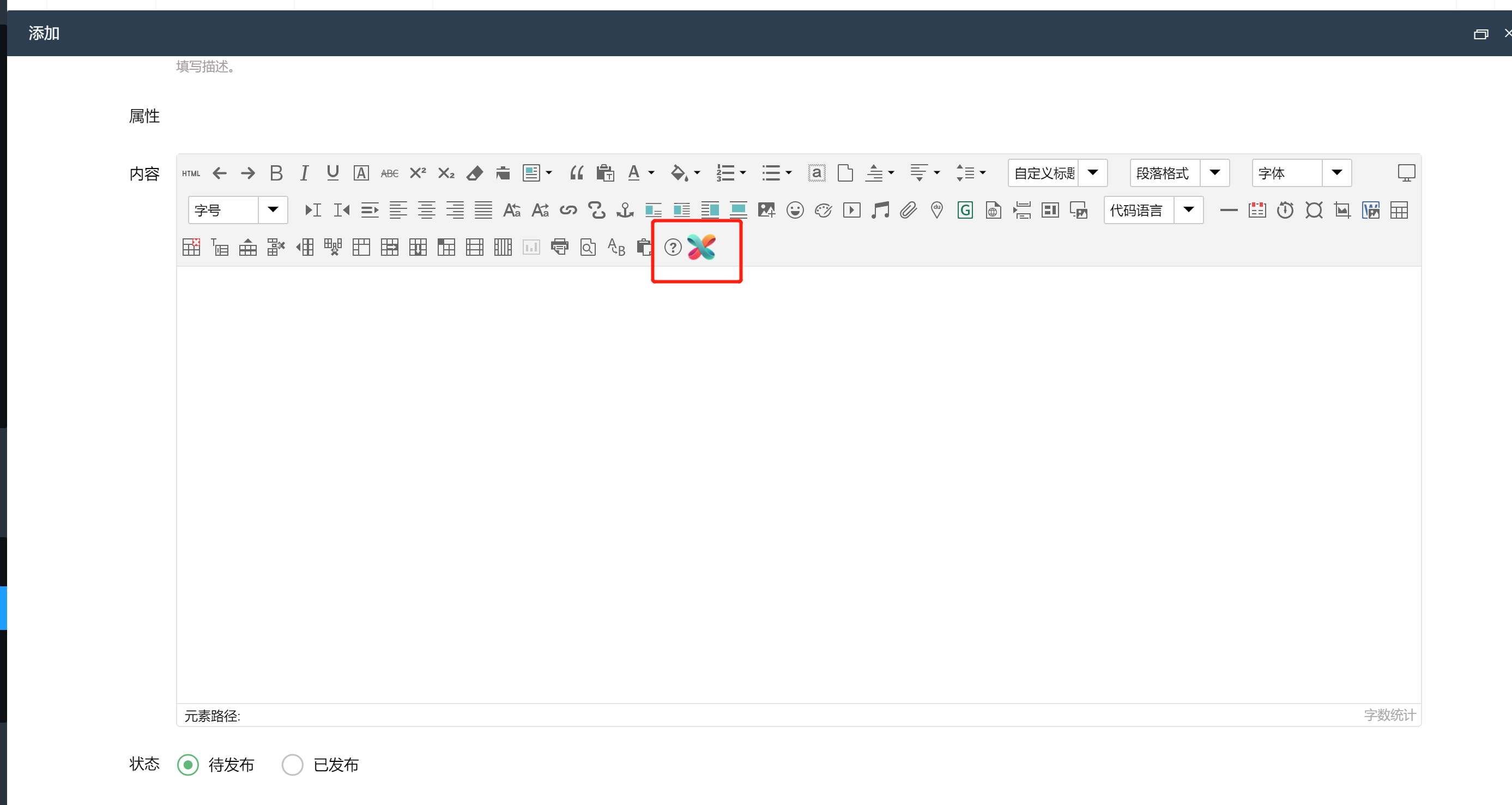Select the text color swatch tool

[x=635, y=173]
